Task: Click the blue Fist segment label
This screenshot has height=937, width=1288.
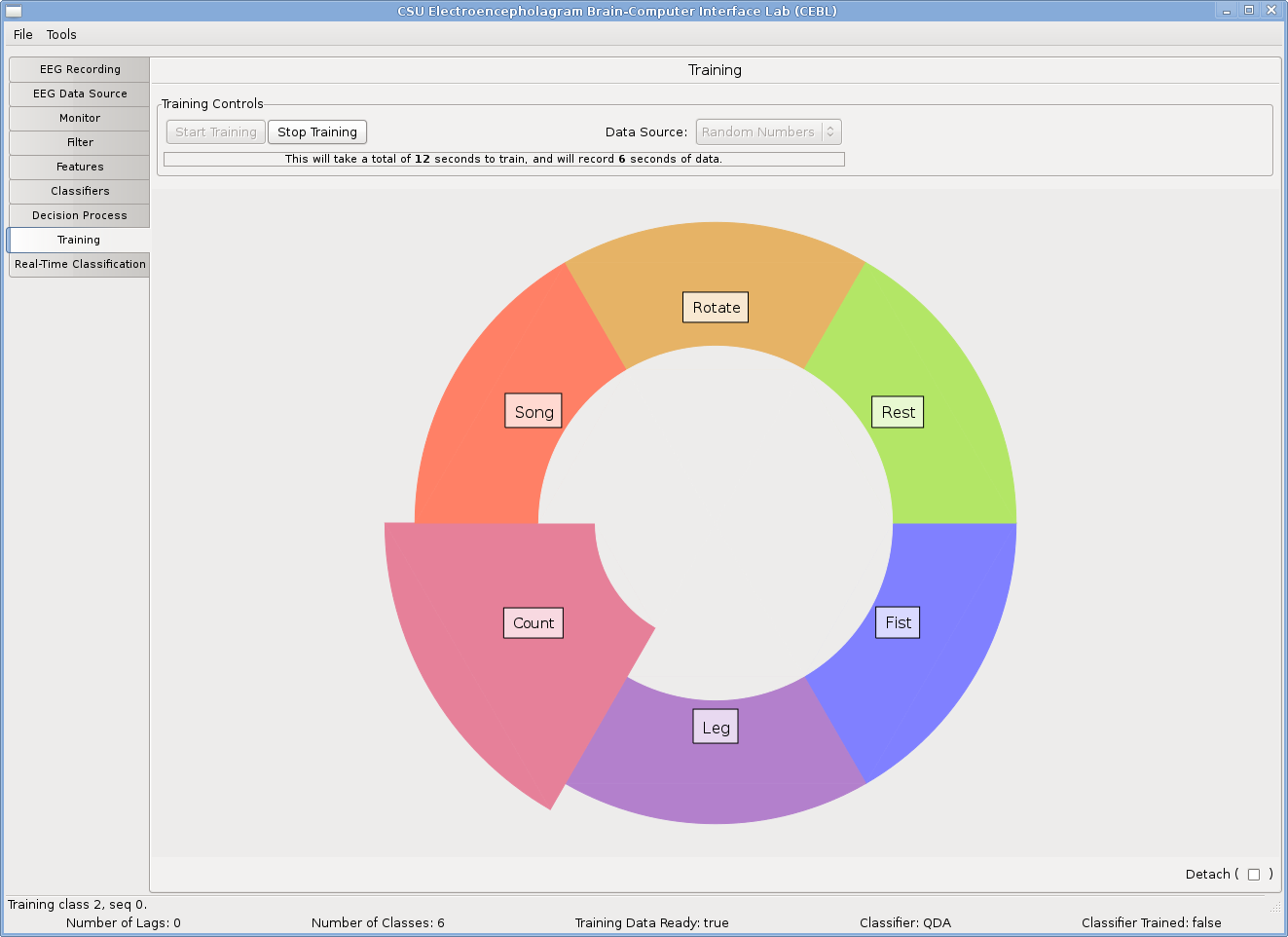Action: 898,622
